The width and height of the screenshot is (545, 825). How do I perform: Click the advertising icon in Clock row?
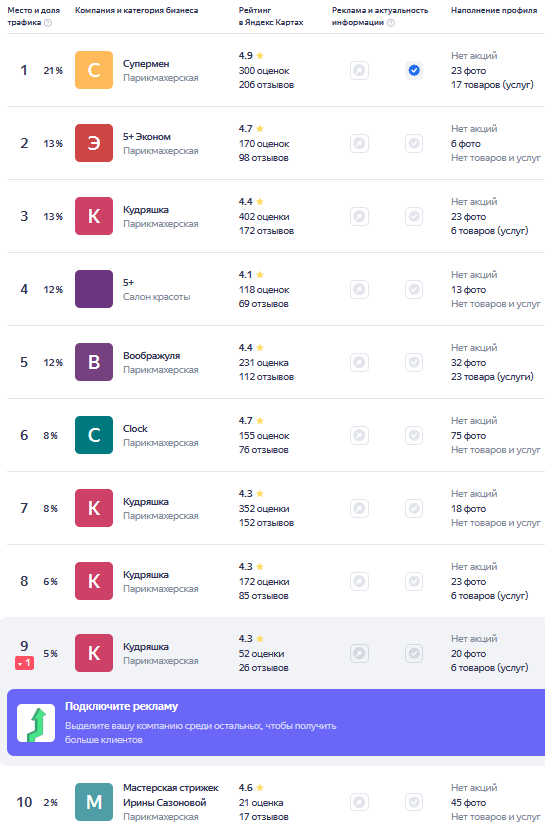click(x=359, y=435)
